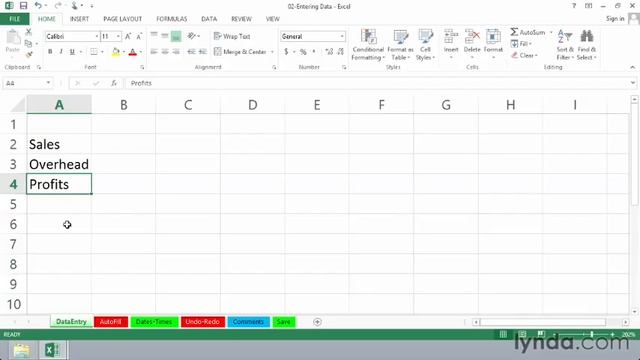Click Decrease Decimal icon

[x=341, y=52]
